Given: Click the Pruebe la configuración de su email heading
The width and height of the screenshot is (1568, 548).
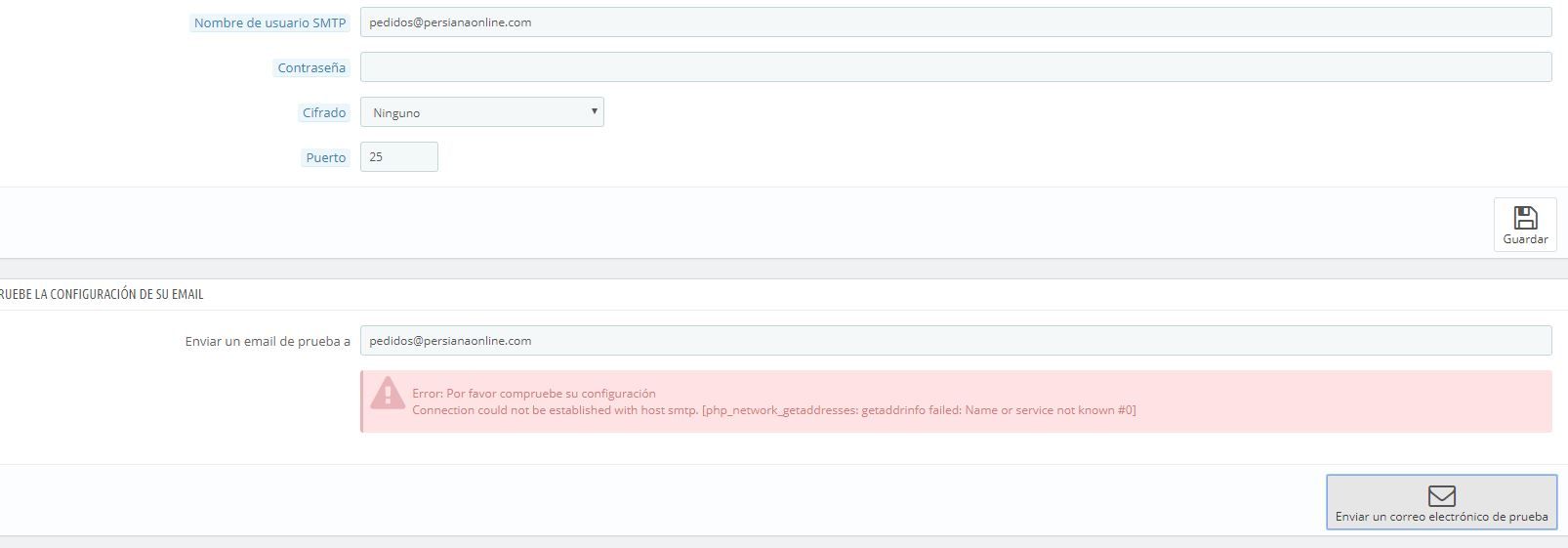Looking at the screenshot, I should (x=101, y=294).
